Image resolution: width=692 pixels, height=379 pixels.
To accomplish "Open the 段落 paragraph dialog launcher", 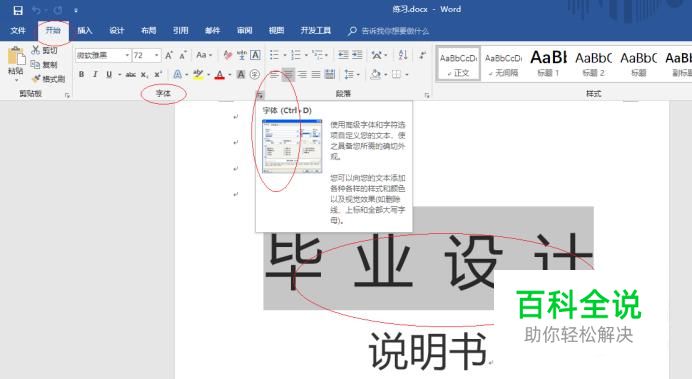I will point(427,95).
